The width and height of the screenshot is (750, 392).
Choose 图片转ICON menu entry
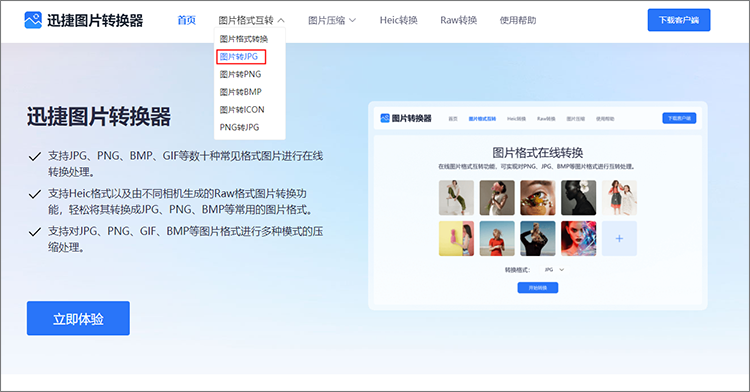point(242,109)
